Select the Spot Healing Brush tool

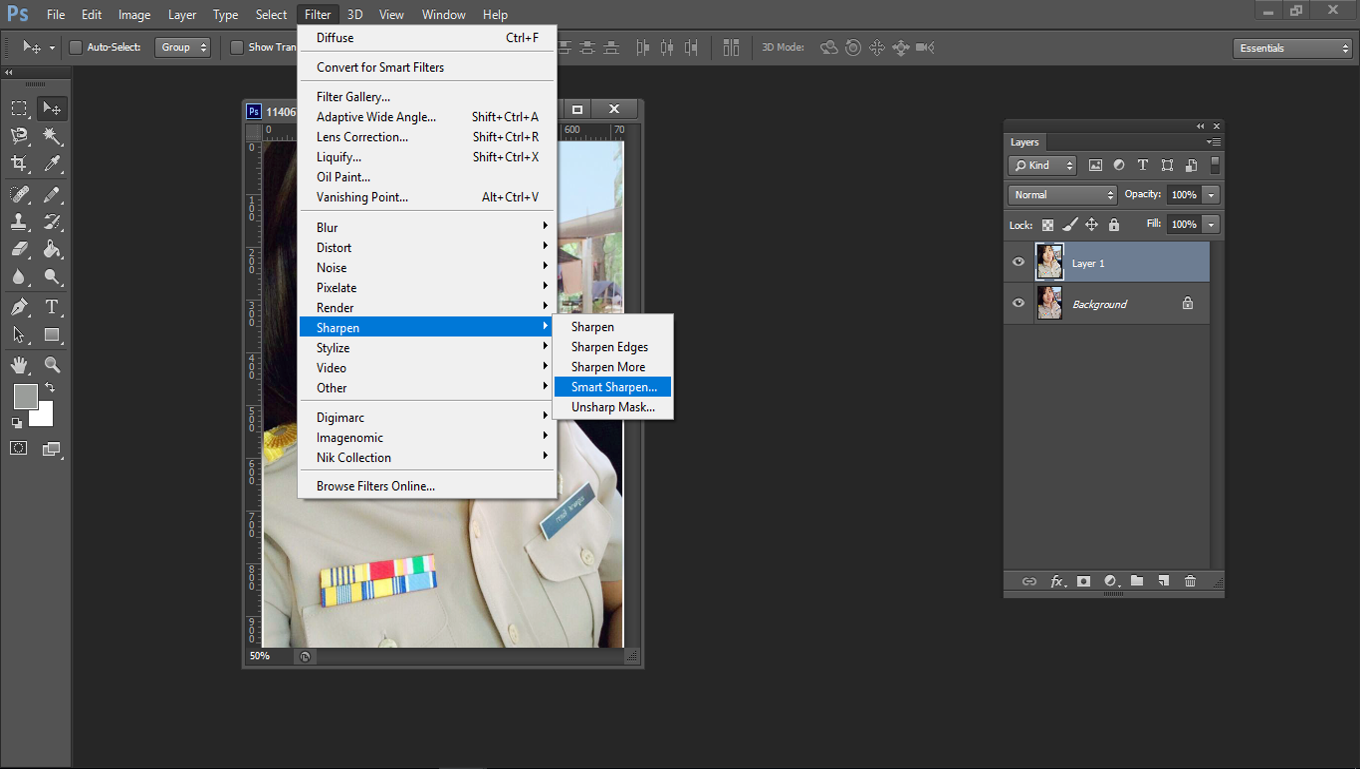click(x=19, y=194)
